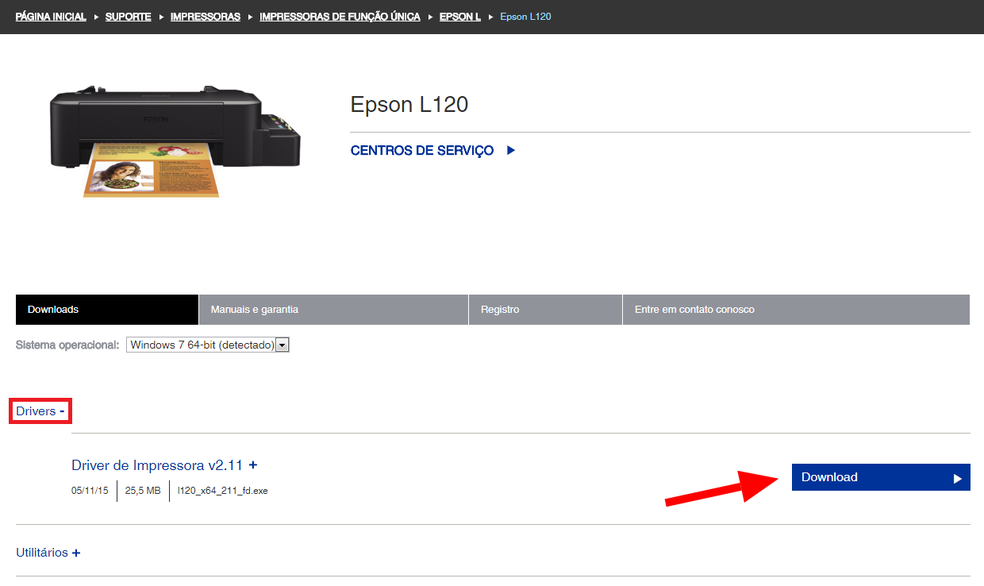Open IMPRESSORAS DE FUNÇÃO ÚNICA breadcrumb

[x=340, y=17]
